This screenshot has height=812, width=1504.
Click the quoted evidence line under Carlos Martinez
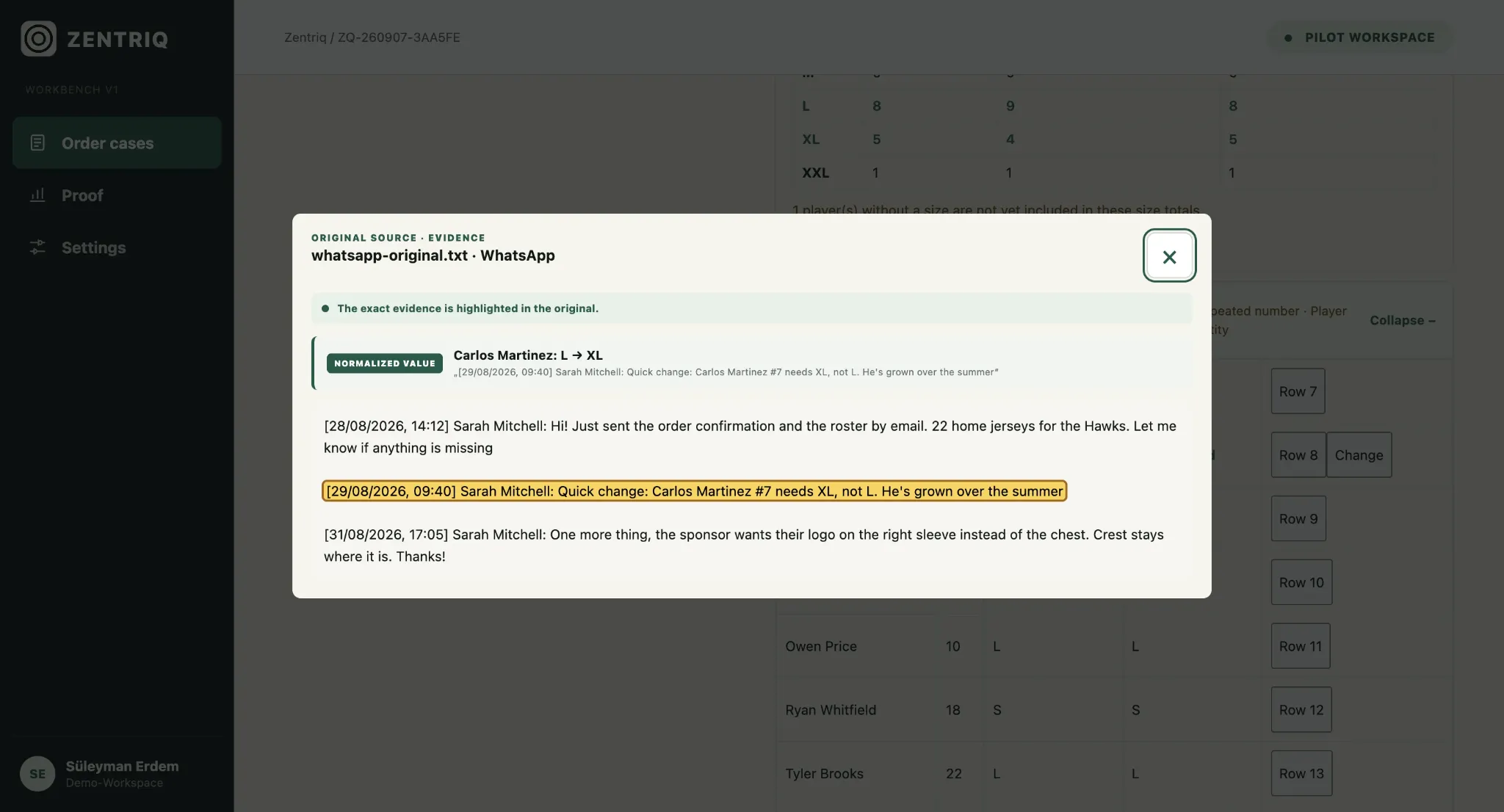tap(726, 372)
